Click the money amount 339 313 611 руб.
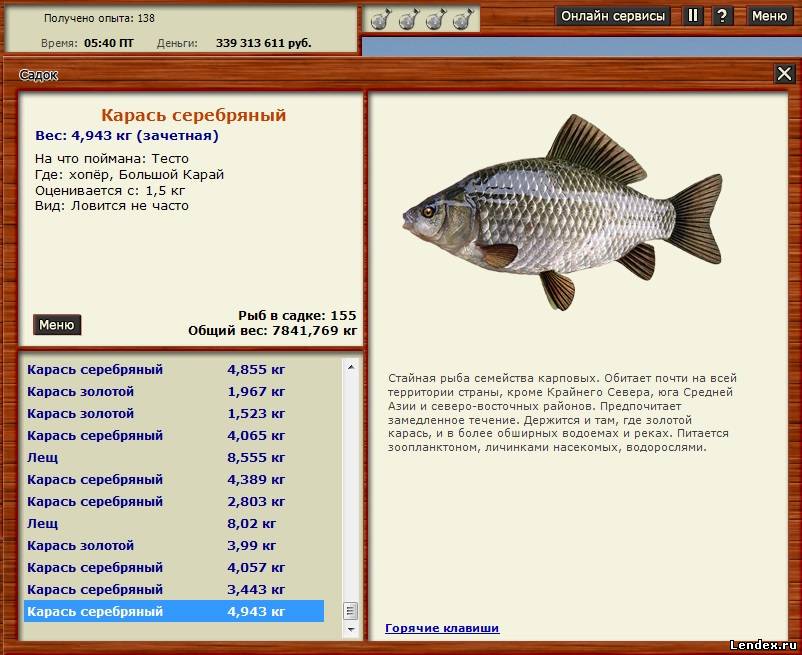 pyautogui.click(x=263, y=43)
